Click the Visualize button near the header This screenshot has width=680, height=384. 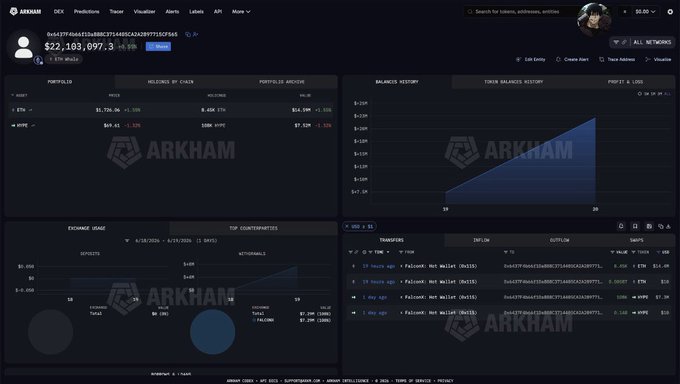click(x=658, y=59)
